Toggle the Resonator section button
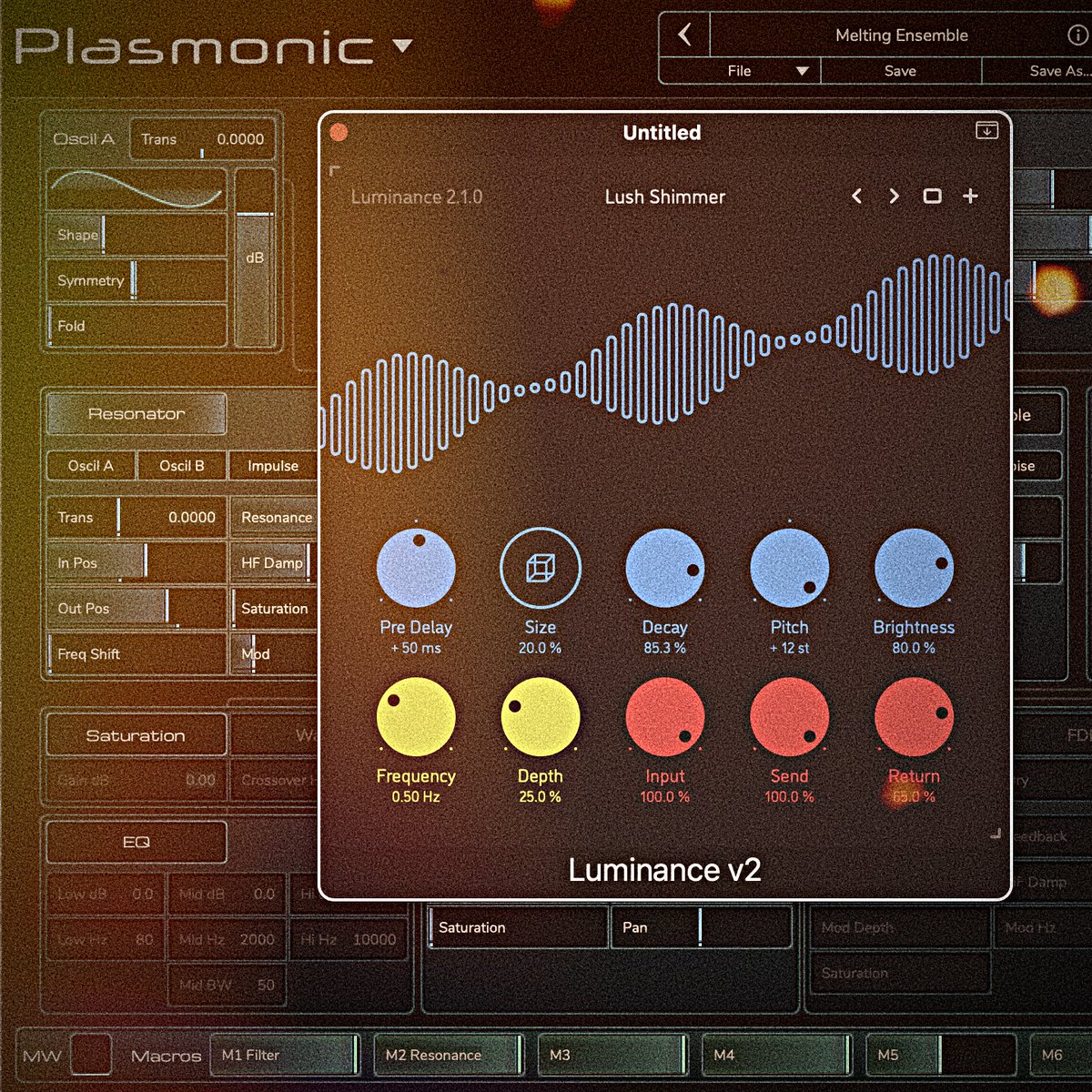1092x1092 pixels. [136, 414]
